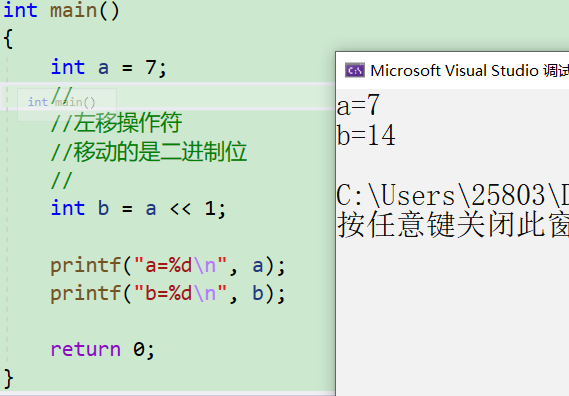Click the debug console window icon

pos(355,70)
